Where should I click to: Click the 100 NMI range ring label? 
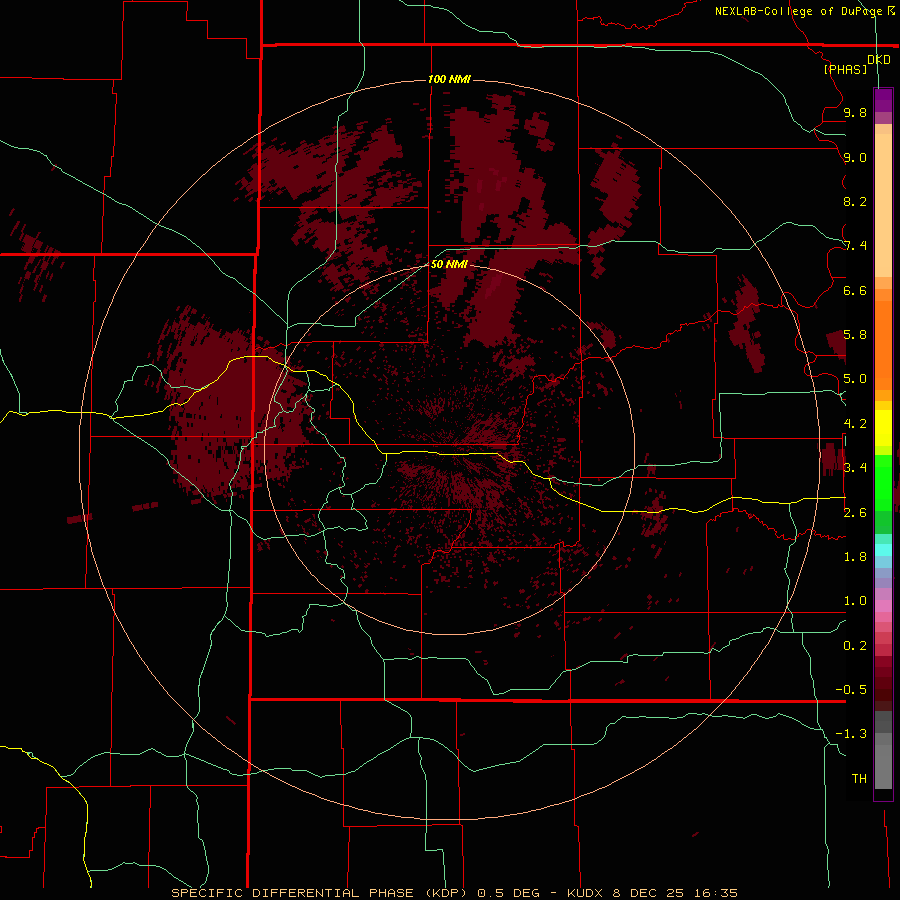[x=449, y=79]
